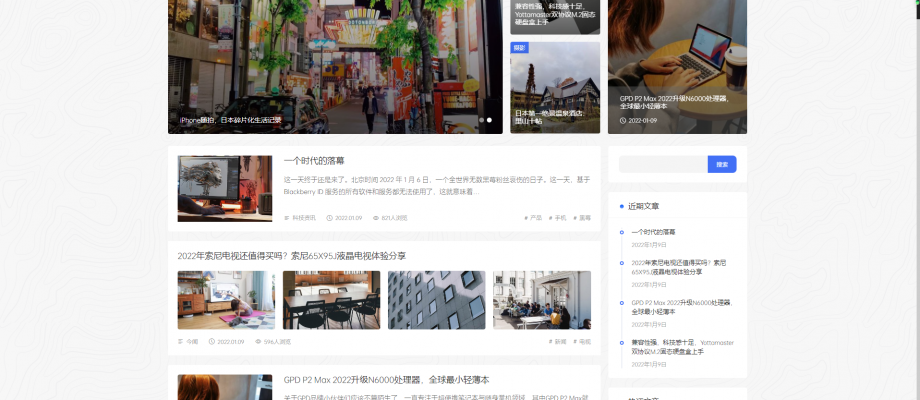Click the outdoor patio people photo thumbnail
Image resolution: width=920 pixels, height=400 pixels.
point(542,300)
